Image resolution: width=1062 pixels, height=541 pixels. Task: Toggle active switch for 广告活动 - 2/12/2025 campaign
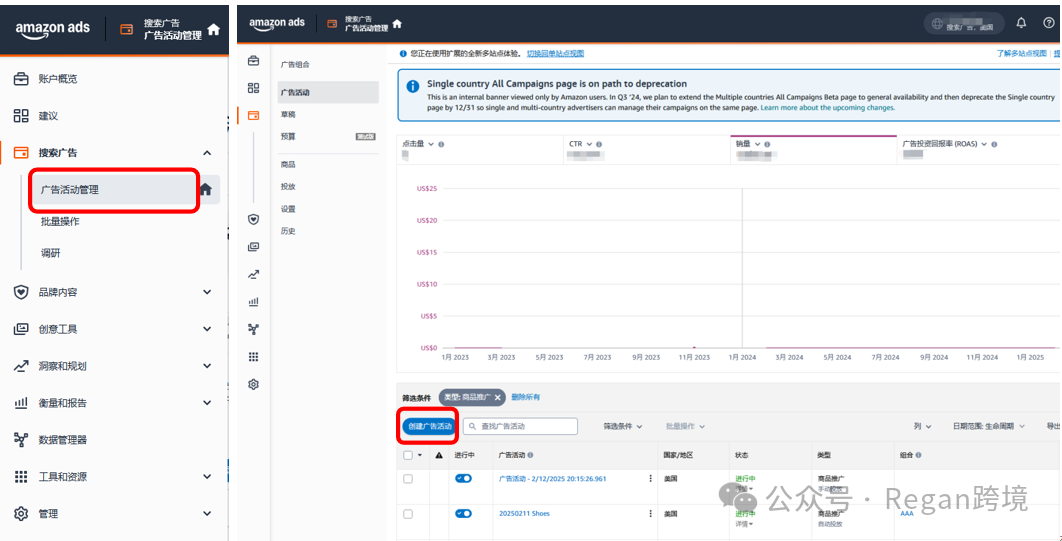click(x=464, y=479)
